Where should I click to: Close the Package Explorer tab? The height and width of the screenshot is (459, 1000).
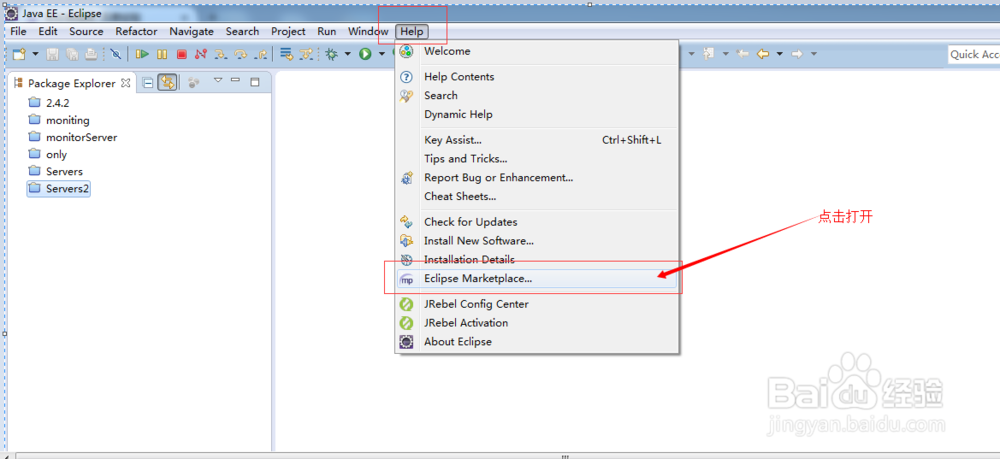tap(126, 83)
